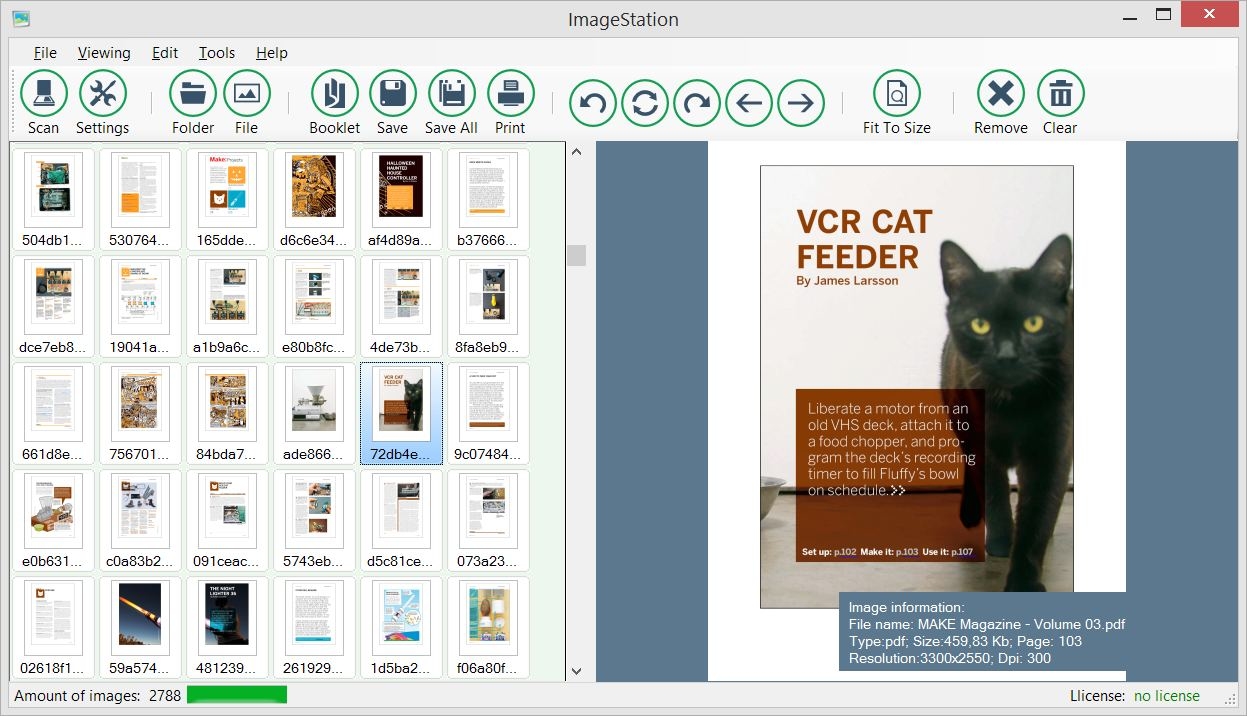
Task: Click the Booklet toolbar icon
Action: click(335, 94)
